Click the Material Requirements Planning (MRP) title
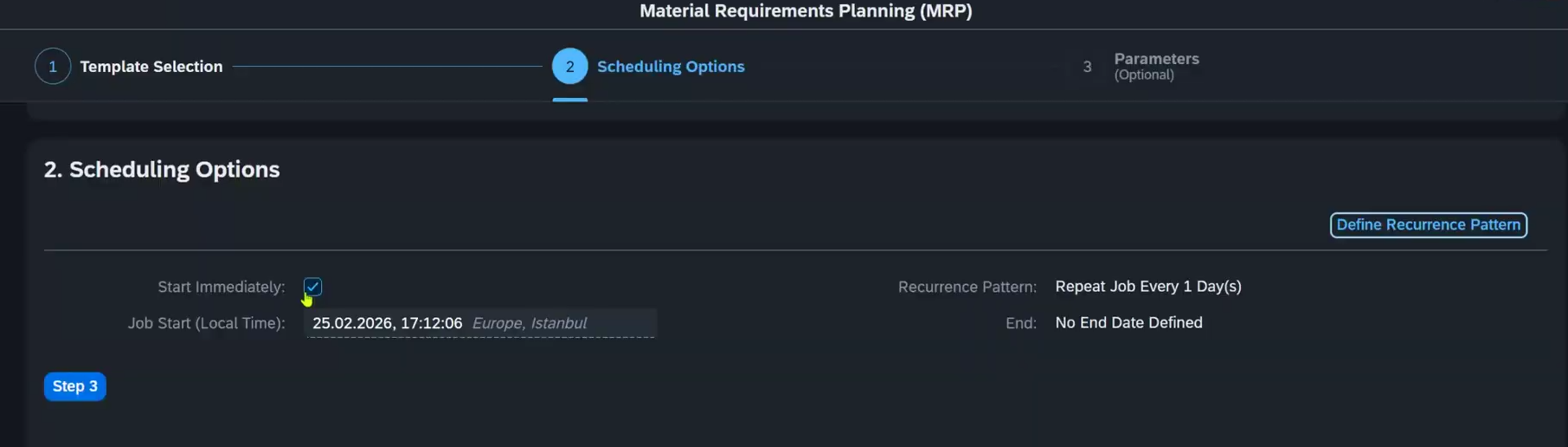 coord(806,11)
